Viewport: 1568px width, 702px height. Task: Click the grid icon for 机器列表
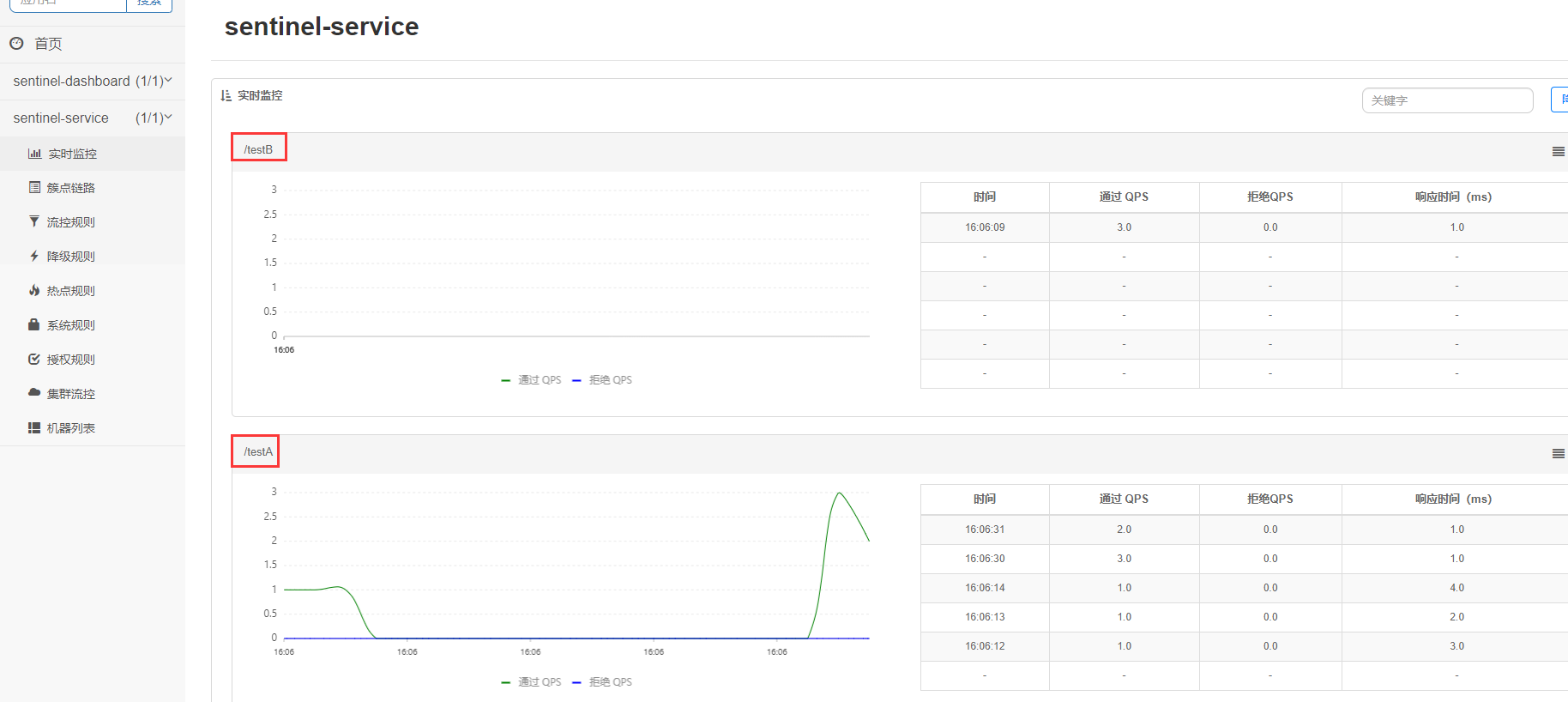pos(34,427)
